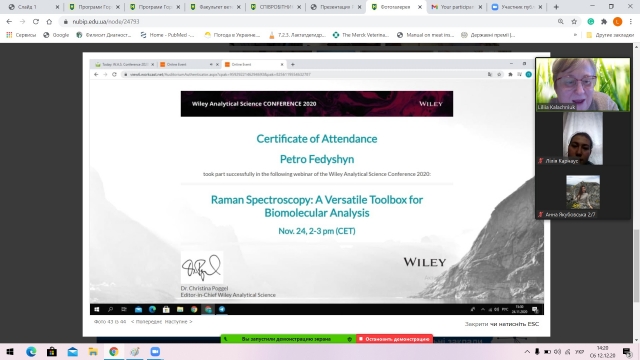Click the green screen-sharing status bar

(286, 339)
